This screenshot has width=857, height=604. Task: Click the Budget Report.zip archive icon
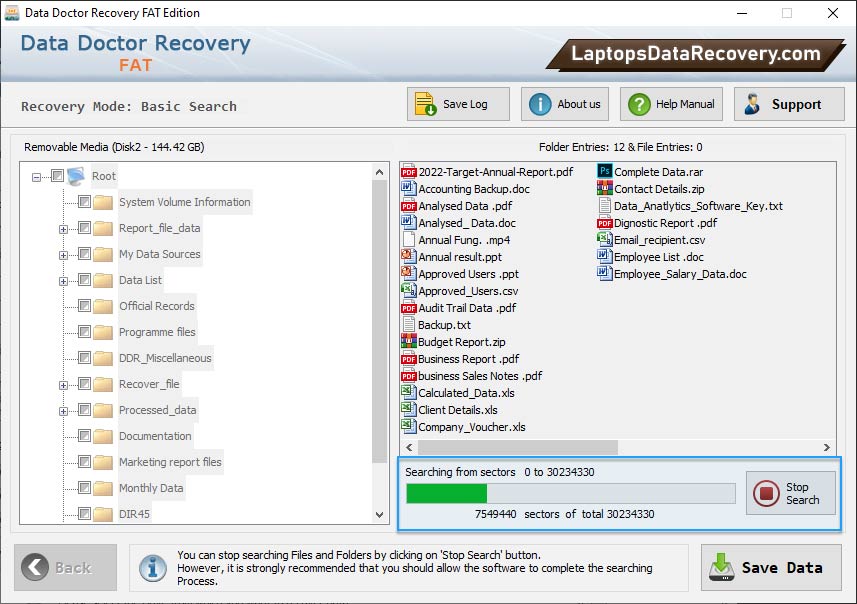pyautogui.click(x=409, y=342)
